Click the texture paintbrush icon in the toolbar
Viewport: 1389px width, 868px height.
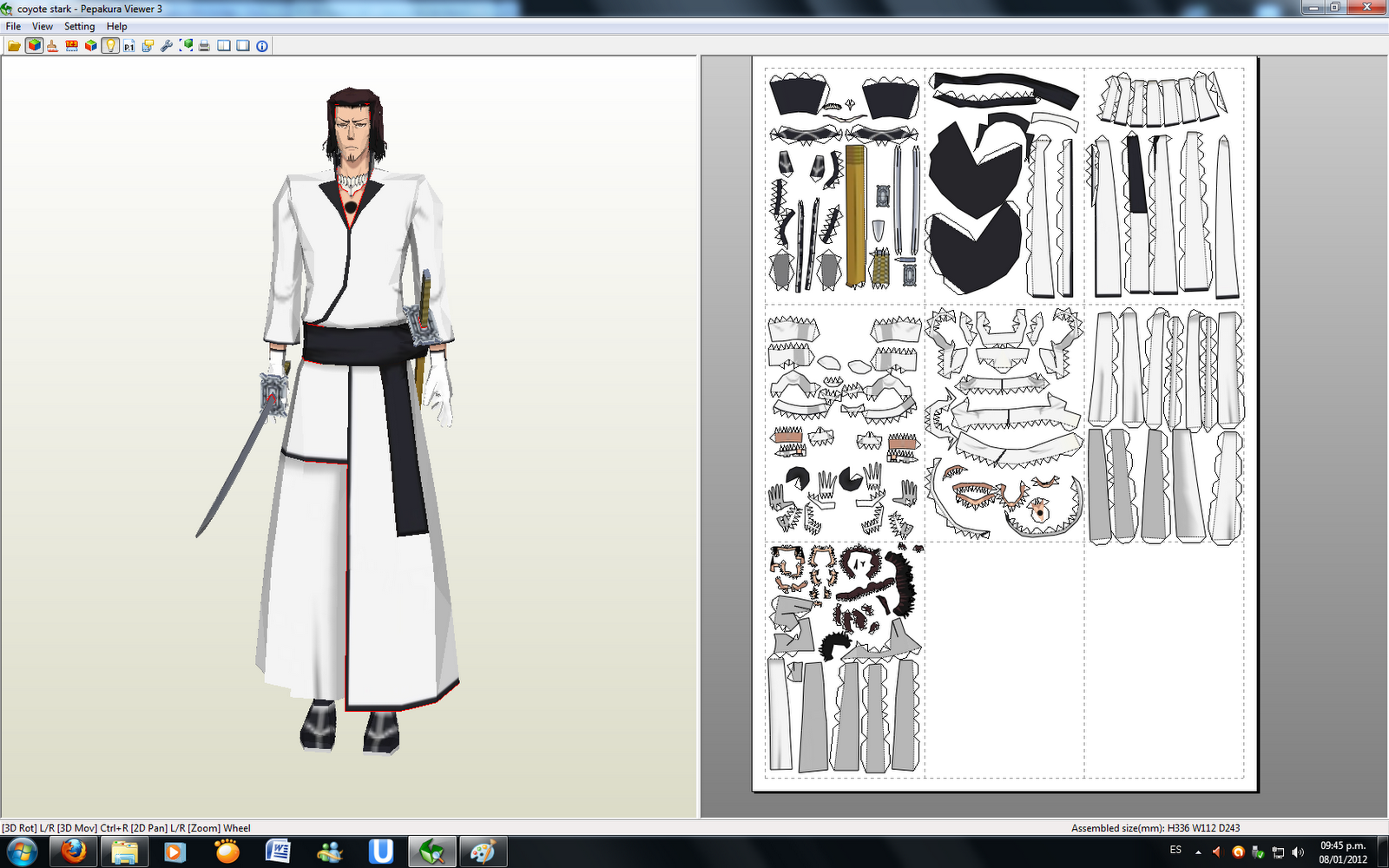(51, 45)
